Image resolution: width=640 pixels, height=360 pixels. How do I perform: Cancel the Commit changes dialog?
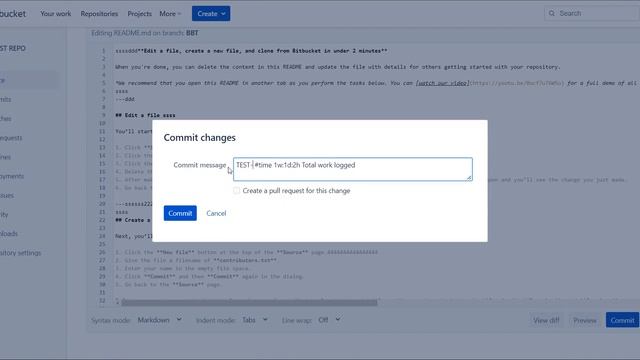[x=216, y=213]
